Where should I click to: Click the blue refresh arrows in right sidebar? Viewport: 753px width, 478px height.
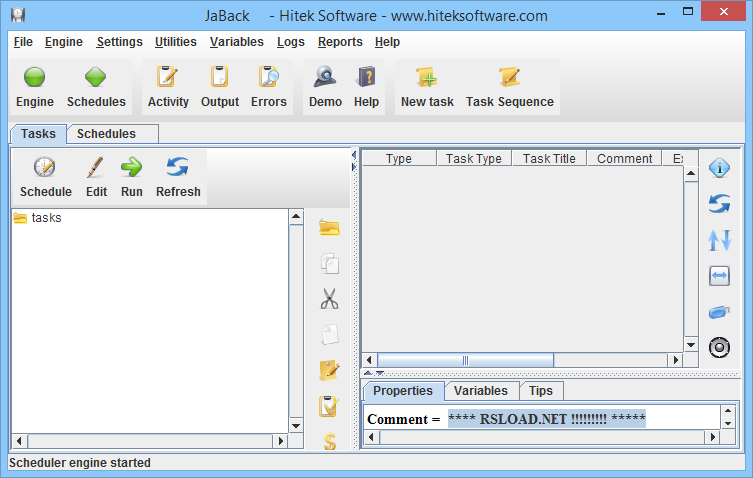coord(719,204)
